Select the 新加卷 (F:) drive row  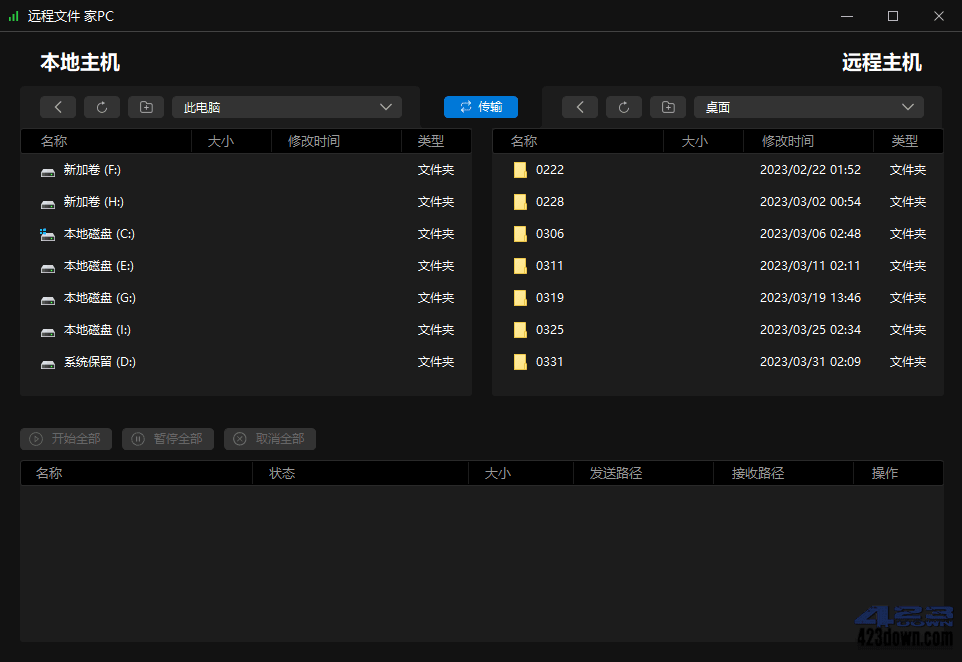92,170
